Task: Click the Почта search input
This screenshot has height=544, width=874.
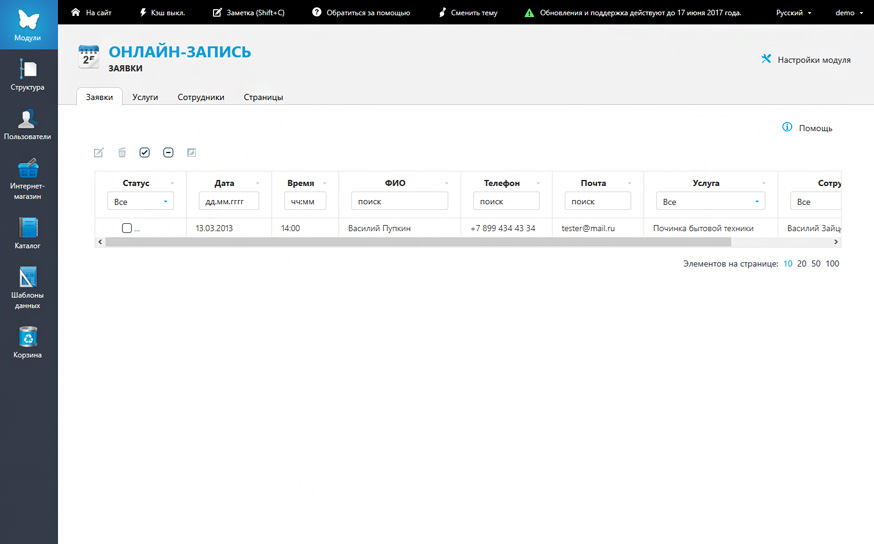Action: pyautogui.click(x=598, y=201)
